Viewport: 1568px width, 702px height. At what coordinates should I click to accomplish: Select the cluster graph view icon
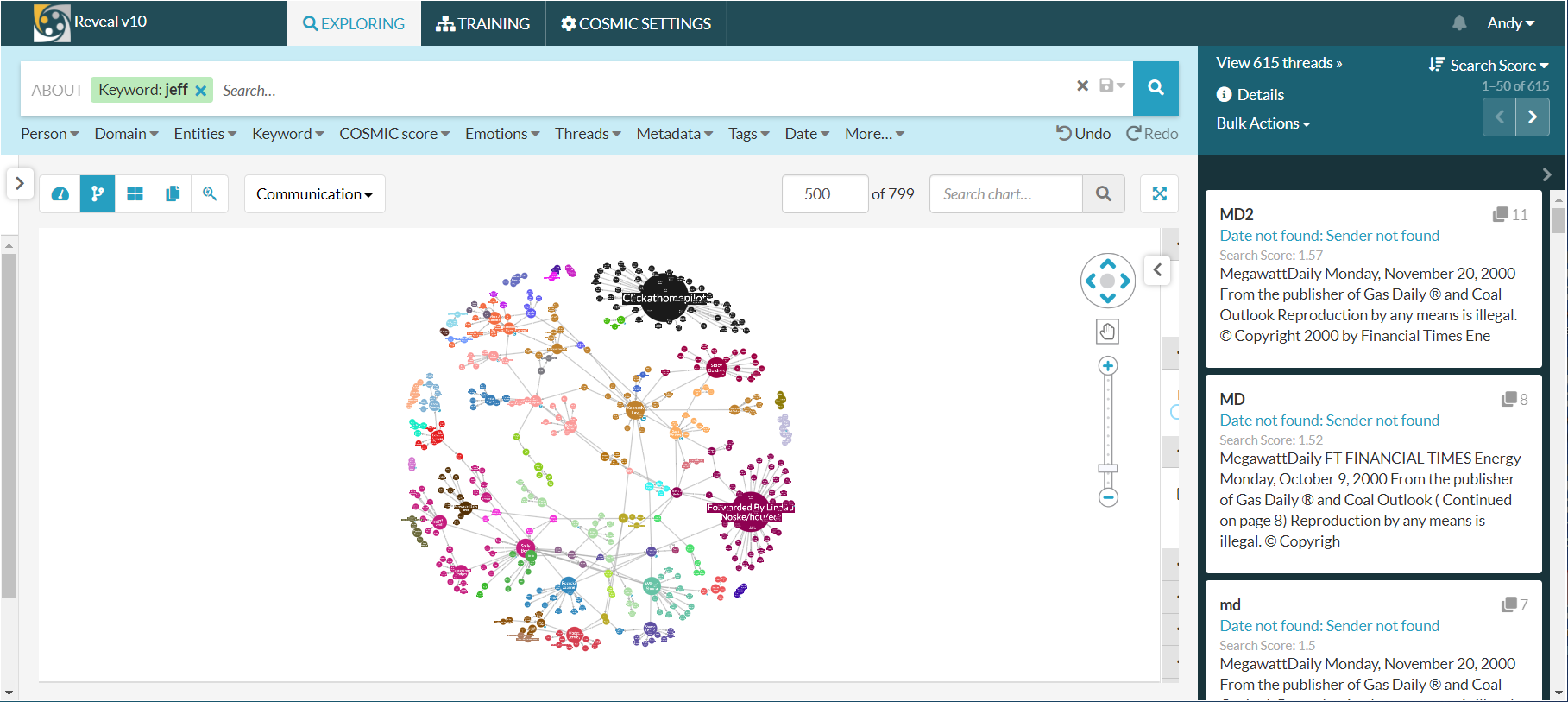[x=98, y=193]
